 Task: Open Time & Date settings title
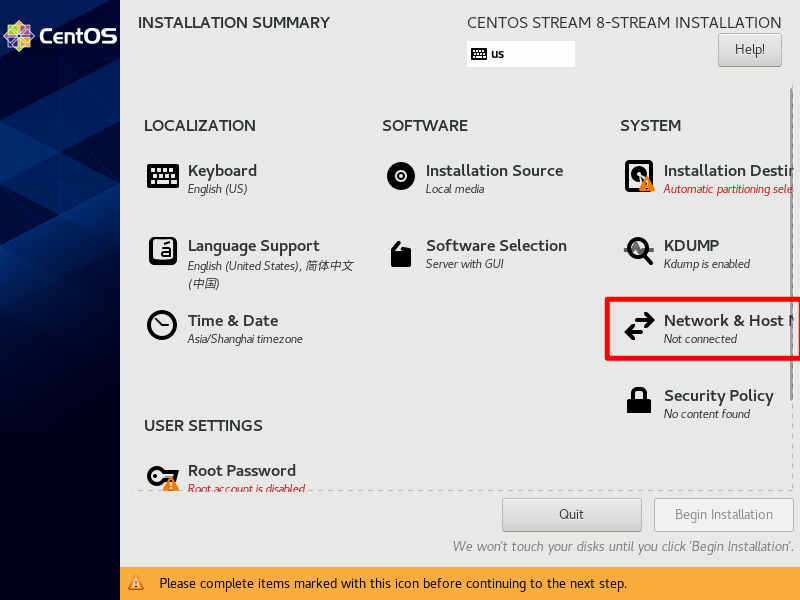(233, 320)
